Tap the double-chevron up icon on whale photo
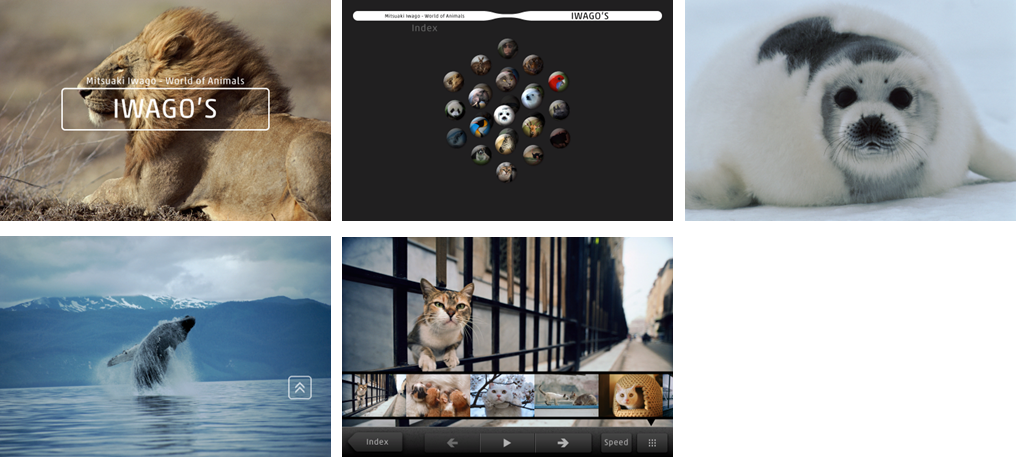This screenshot has width=1016, height=461. coord(299,388)
